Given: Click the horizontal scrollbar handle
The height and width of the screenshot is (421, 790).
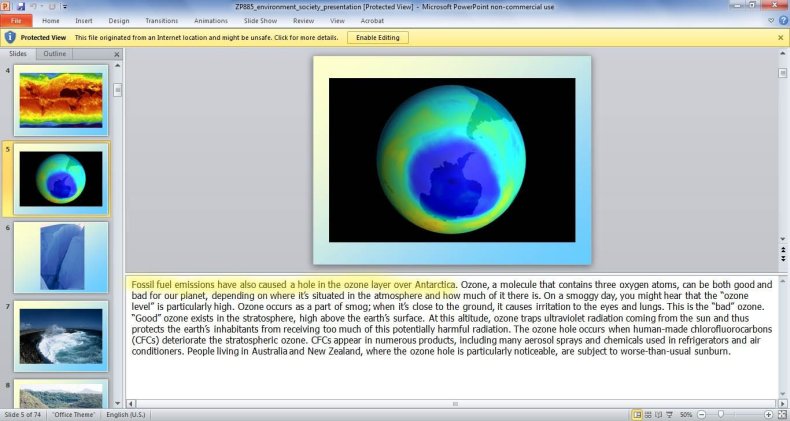Looking at the screenshot, I should 455,403.
